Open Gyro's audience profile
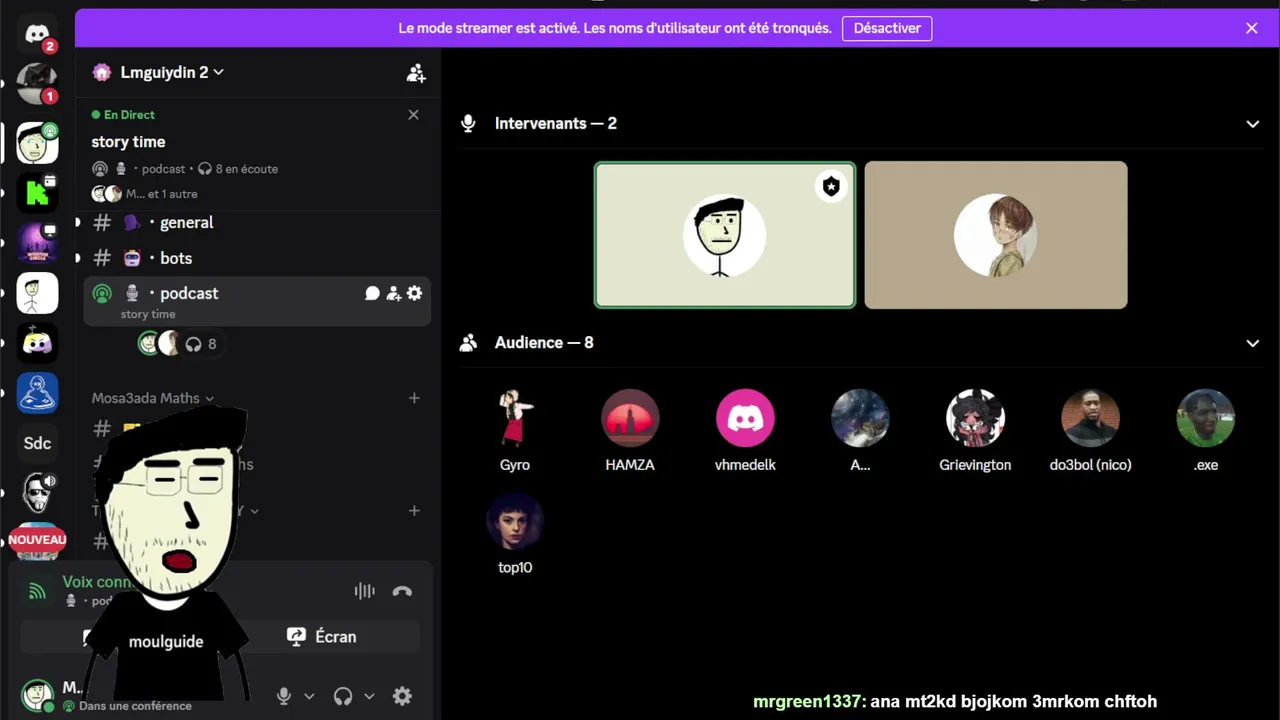The image size is (1280, 720). [x=515, y=430]
